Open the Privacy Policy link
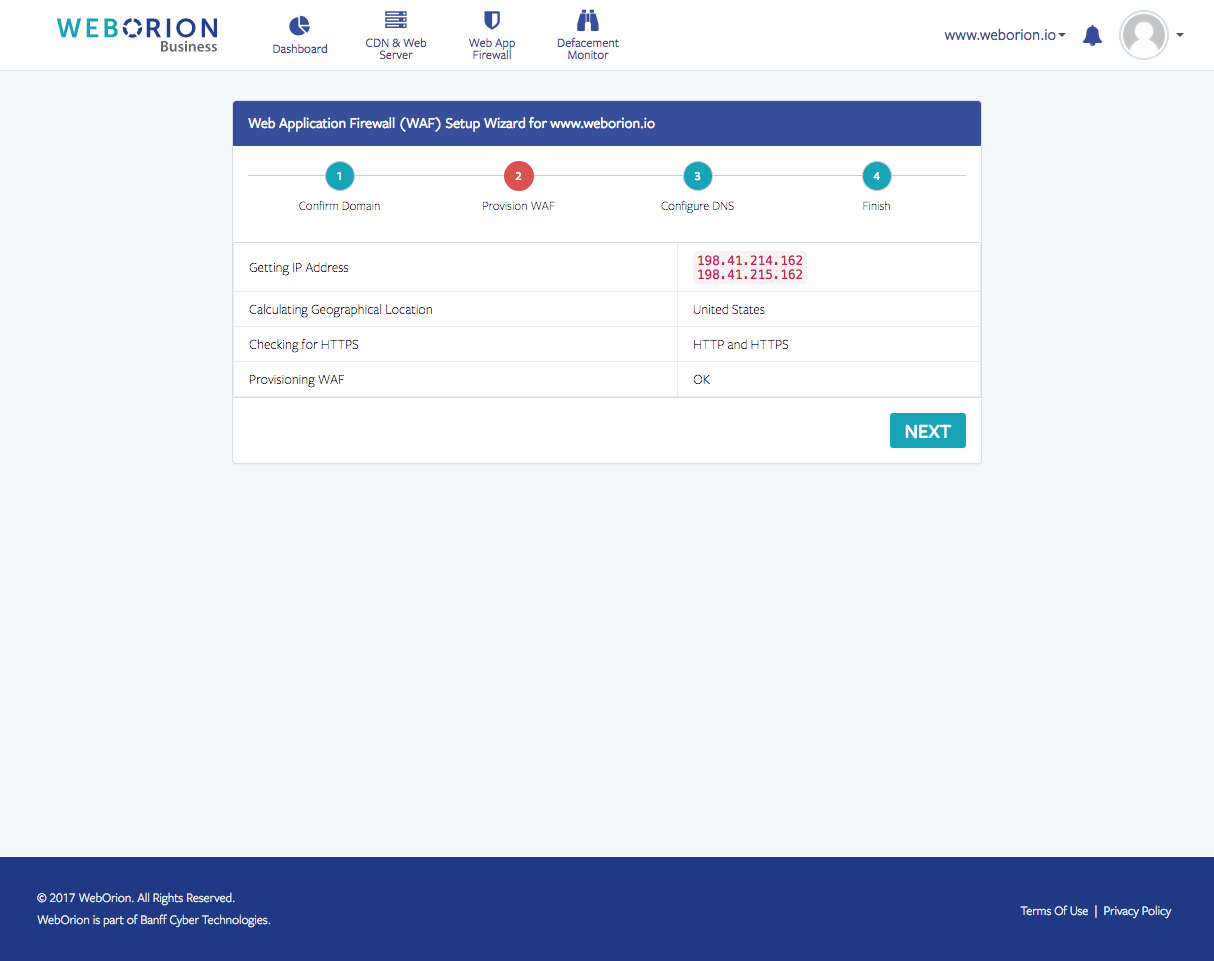1214x961 pixels. 1137,911
